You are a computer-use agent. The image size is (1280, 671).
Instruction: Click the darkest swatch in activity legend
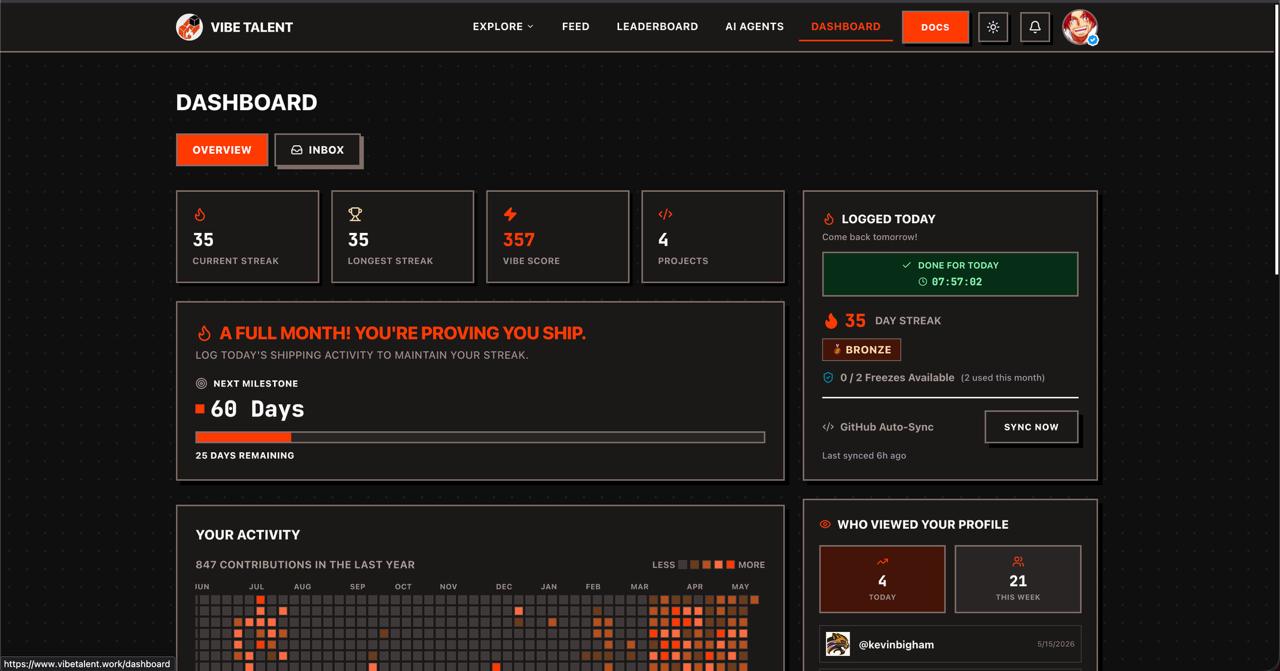[x=683, y=564]
